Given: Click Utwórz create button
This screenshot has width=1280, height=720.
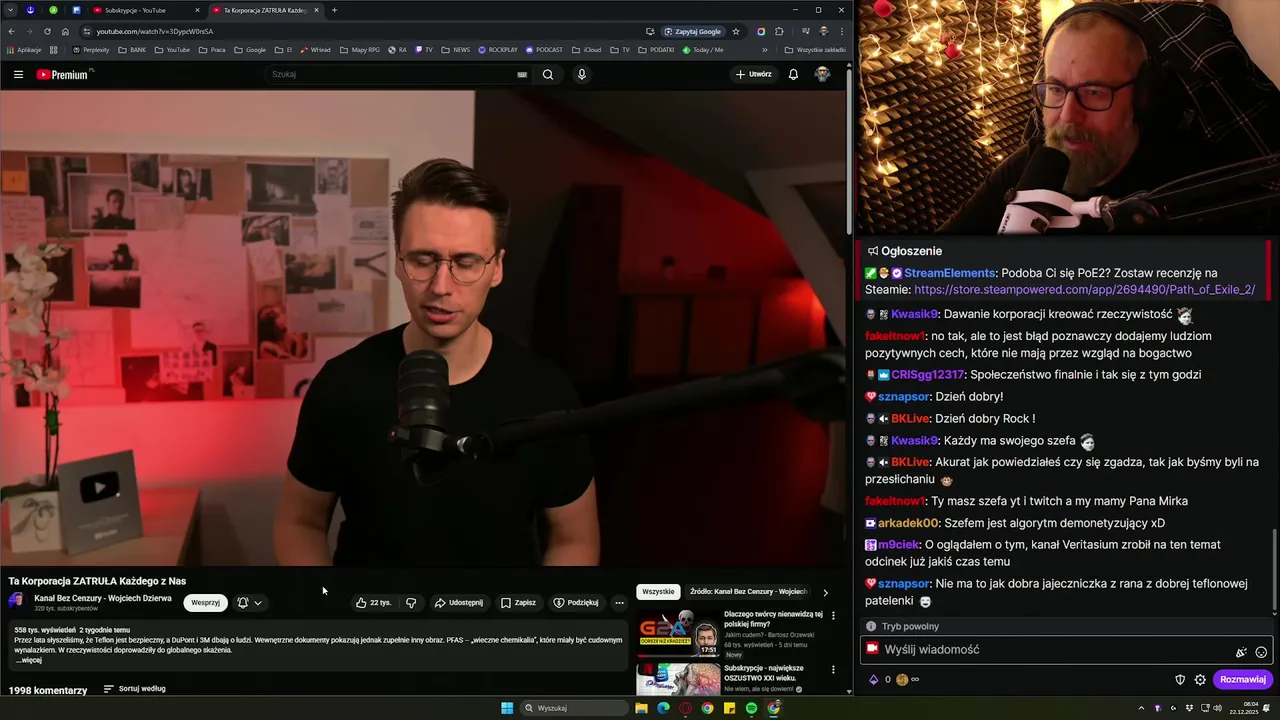Looking at the screenshot, I should (754, 74).
